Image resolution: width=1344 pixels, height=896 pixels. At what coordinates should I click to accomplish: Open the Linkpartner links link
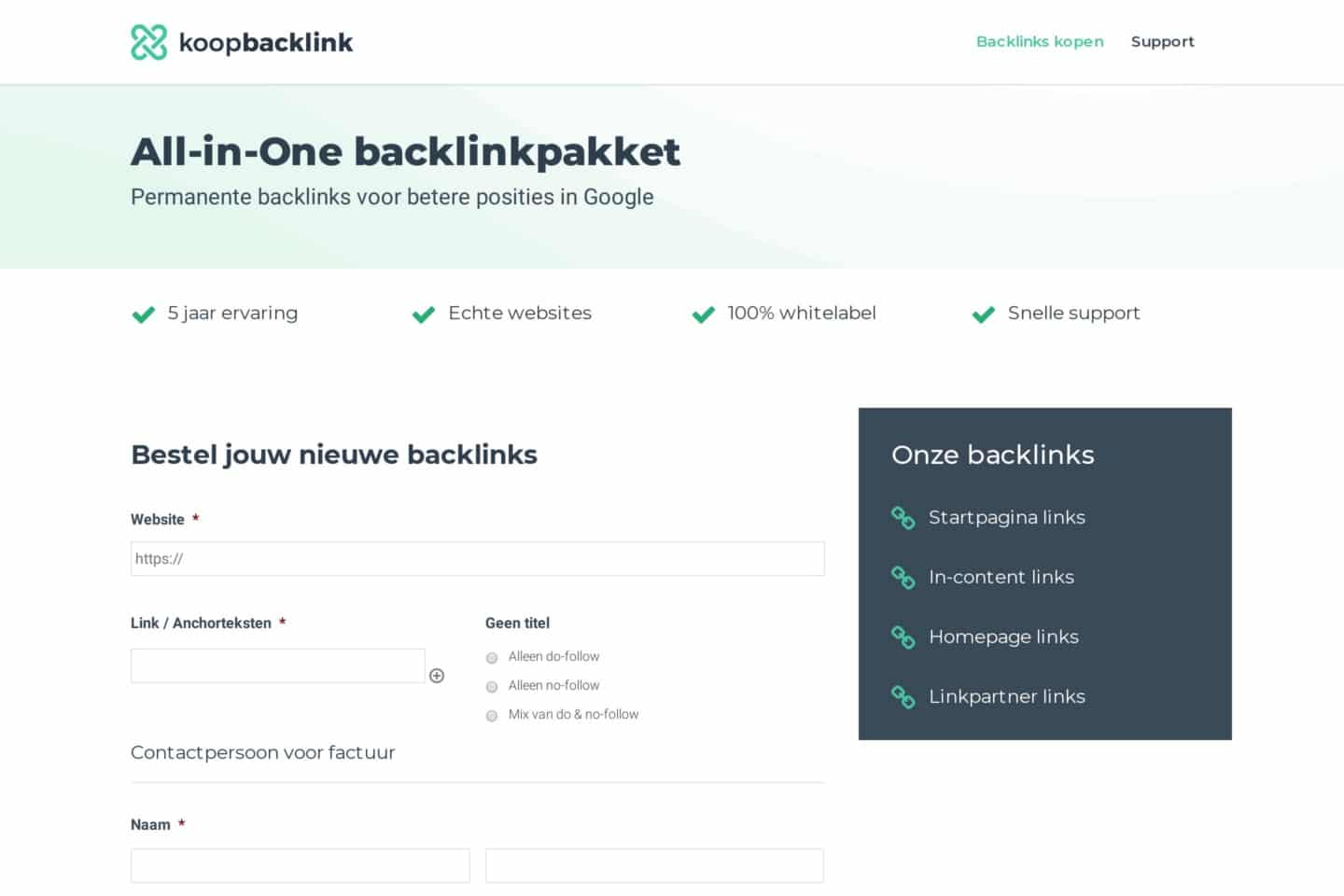(x=1006, y=697)
